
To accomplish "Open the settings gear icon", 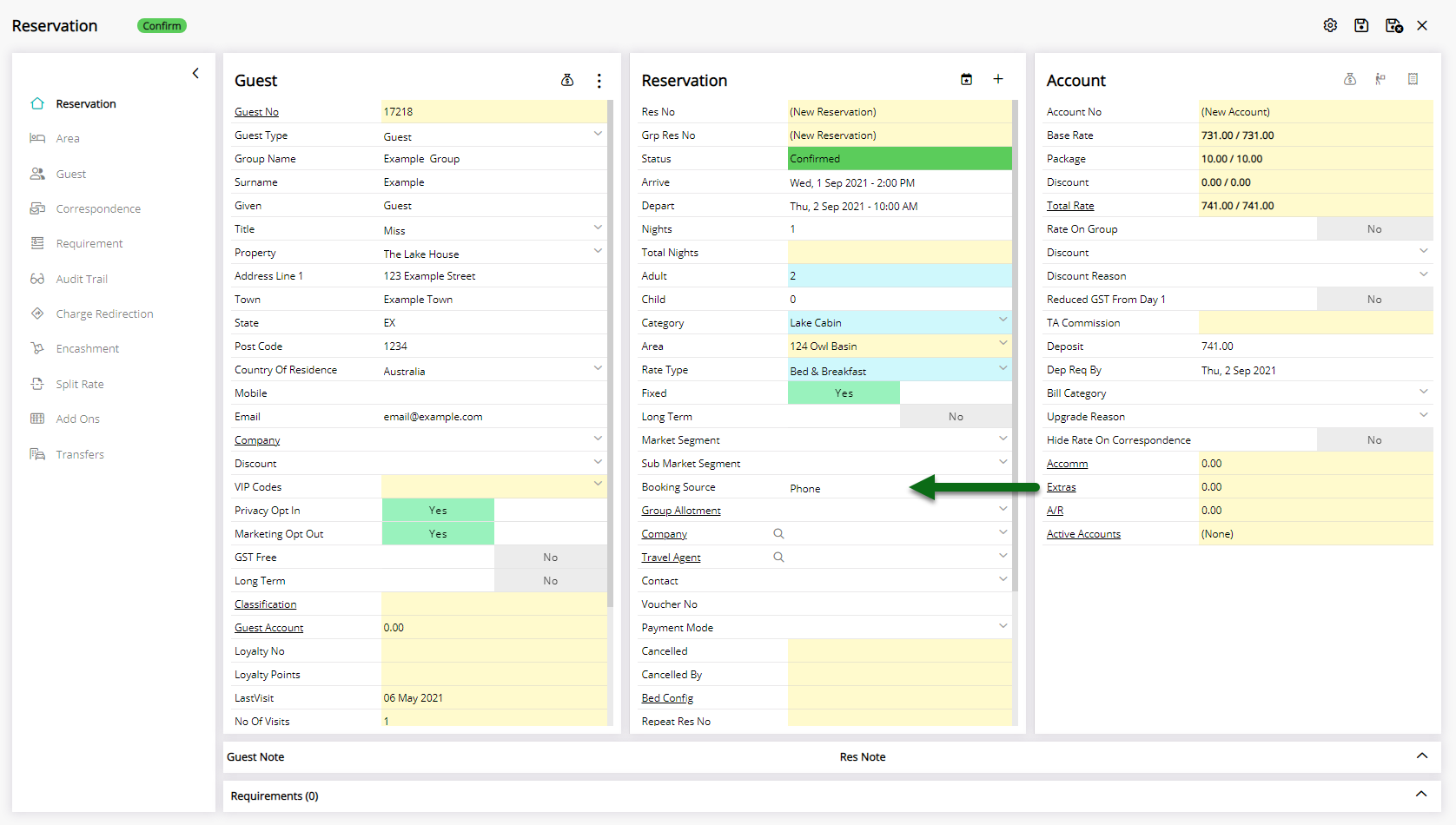I will pos(1330,25).
